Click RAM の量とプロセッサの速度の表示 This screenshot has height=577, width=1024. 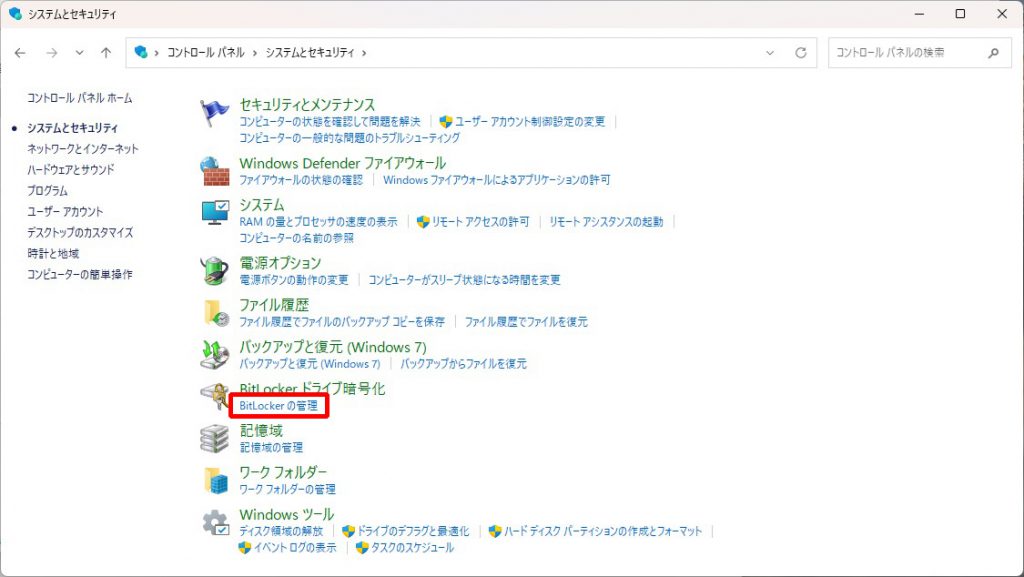click(x=318, y=222)
